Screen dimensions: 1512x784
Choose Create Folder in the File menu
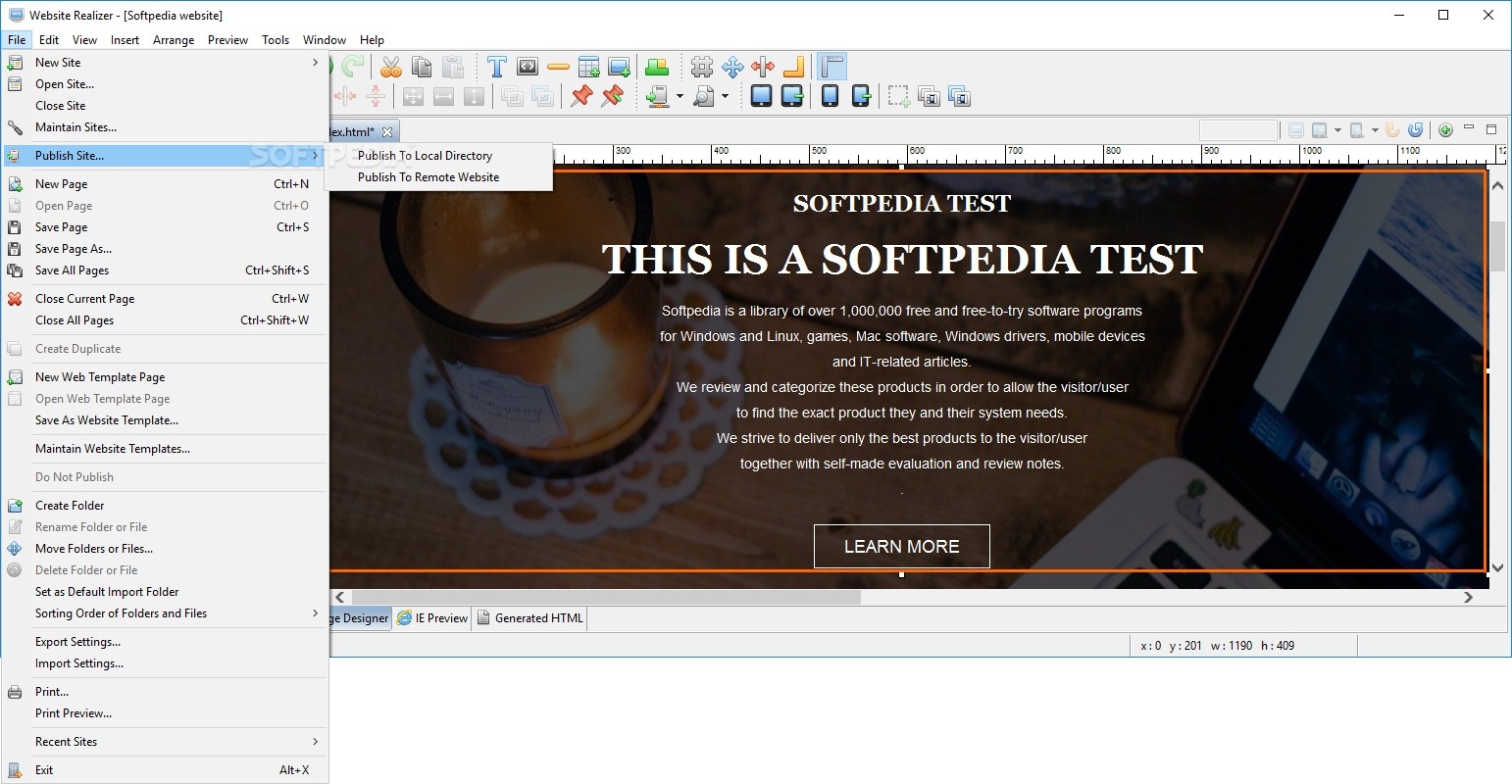pos(165,506)
